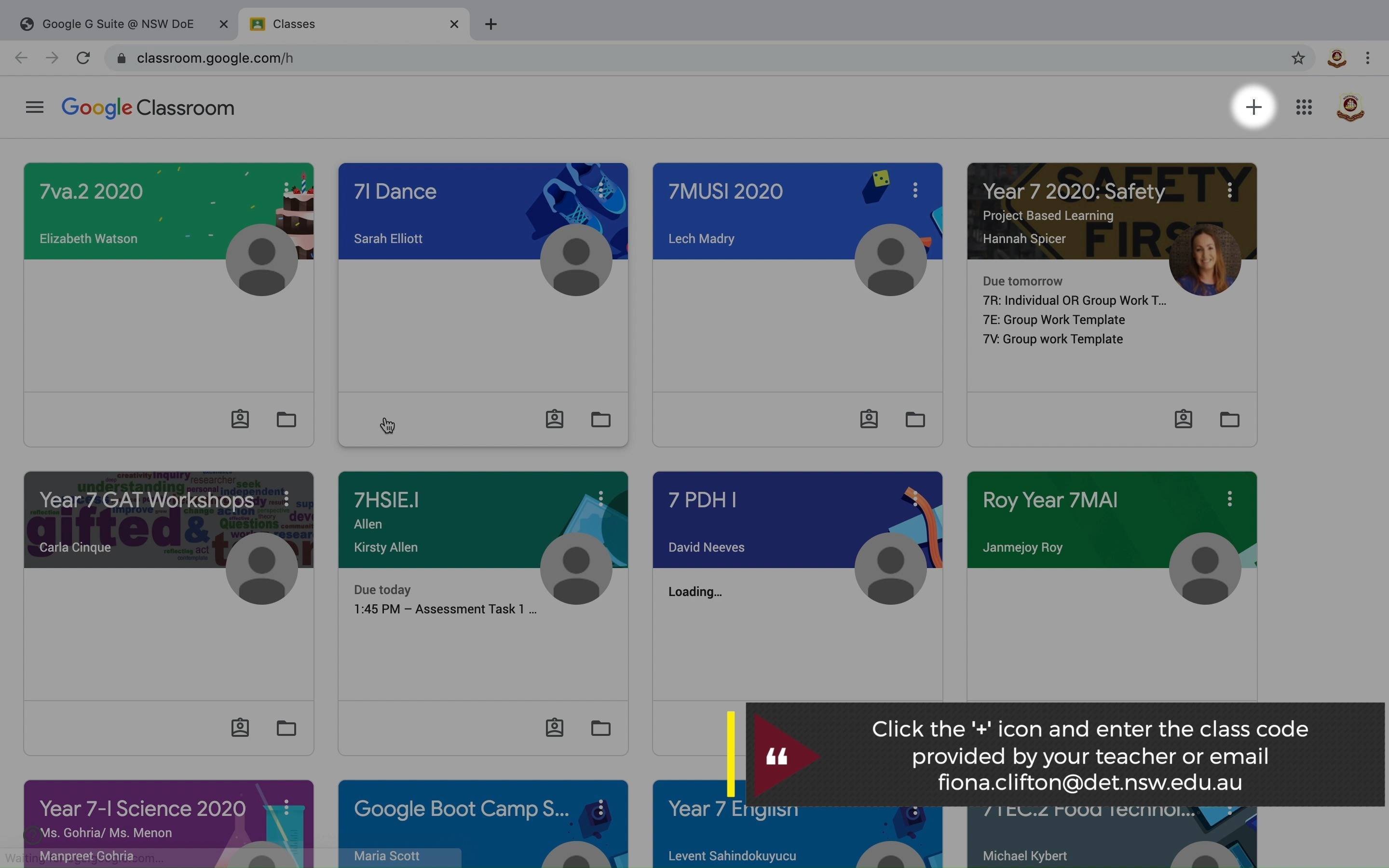Viewport: 1389px width, 868px height.
Task: Click the Google Classroom logo
Action: (148, 108)
